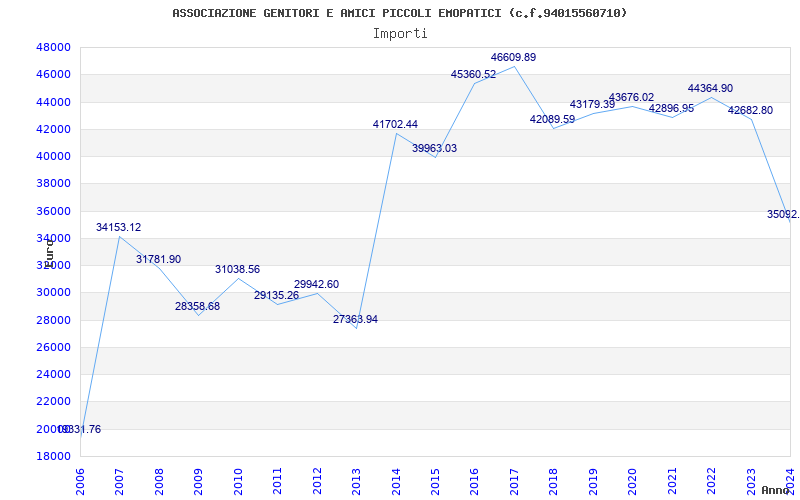Select the 39963.03 data label
Screen dimensions: 800x500
(435, 149)
